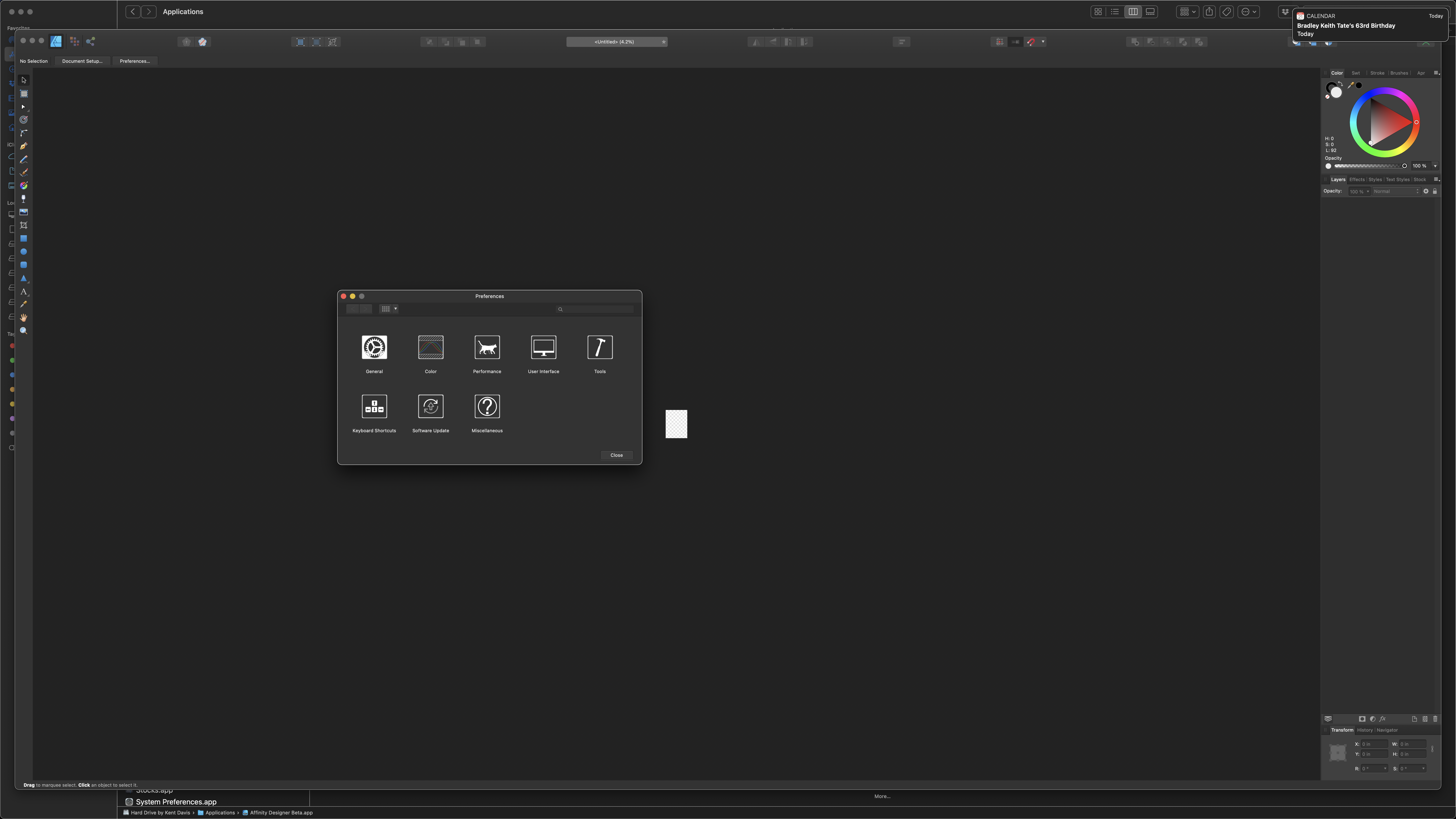Viewport: 1456px width, 819px height.
Task: Select the Move tool
Action: pyautogui.click(x=24, y=80)
